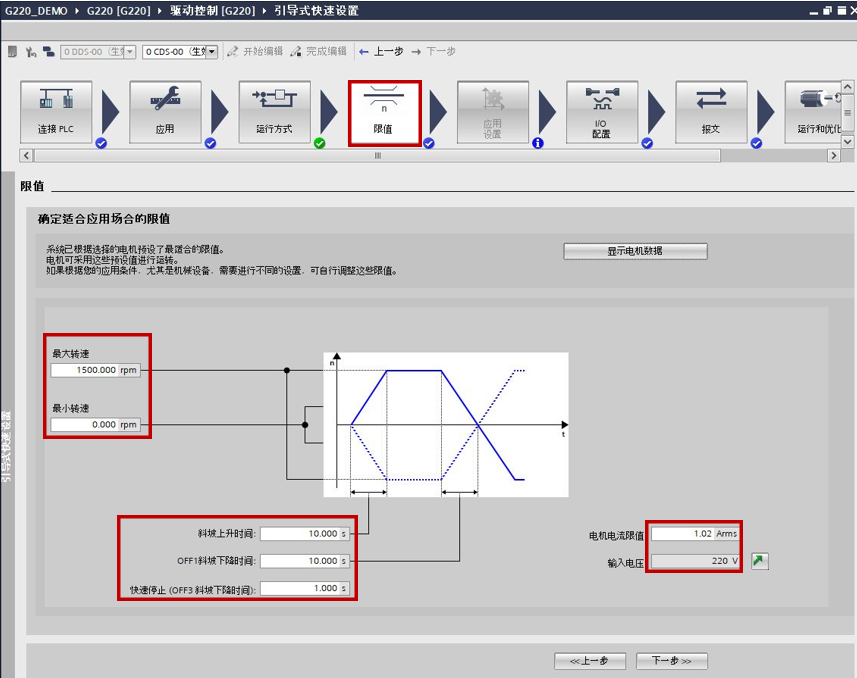Click the 下一步 >> button at bottom
The image size is (857, 678).
coord(671,661)
